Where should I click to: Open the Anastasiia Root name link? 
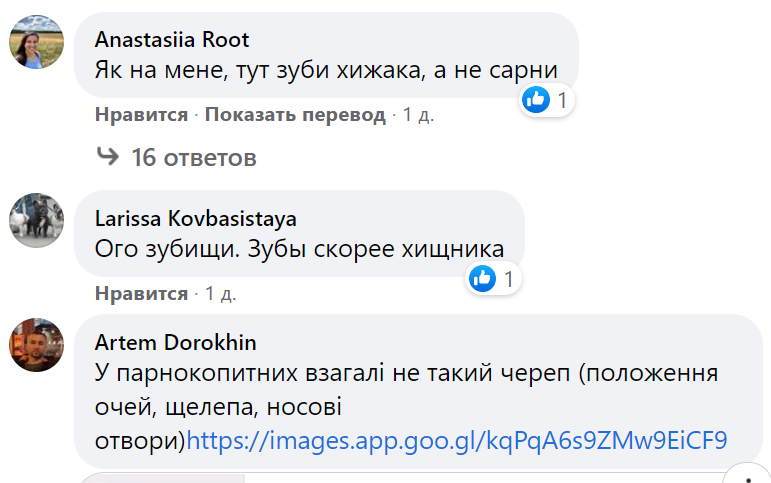pyautogui.click(x=172, y=40)
